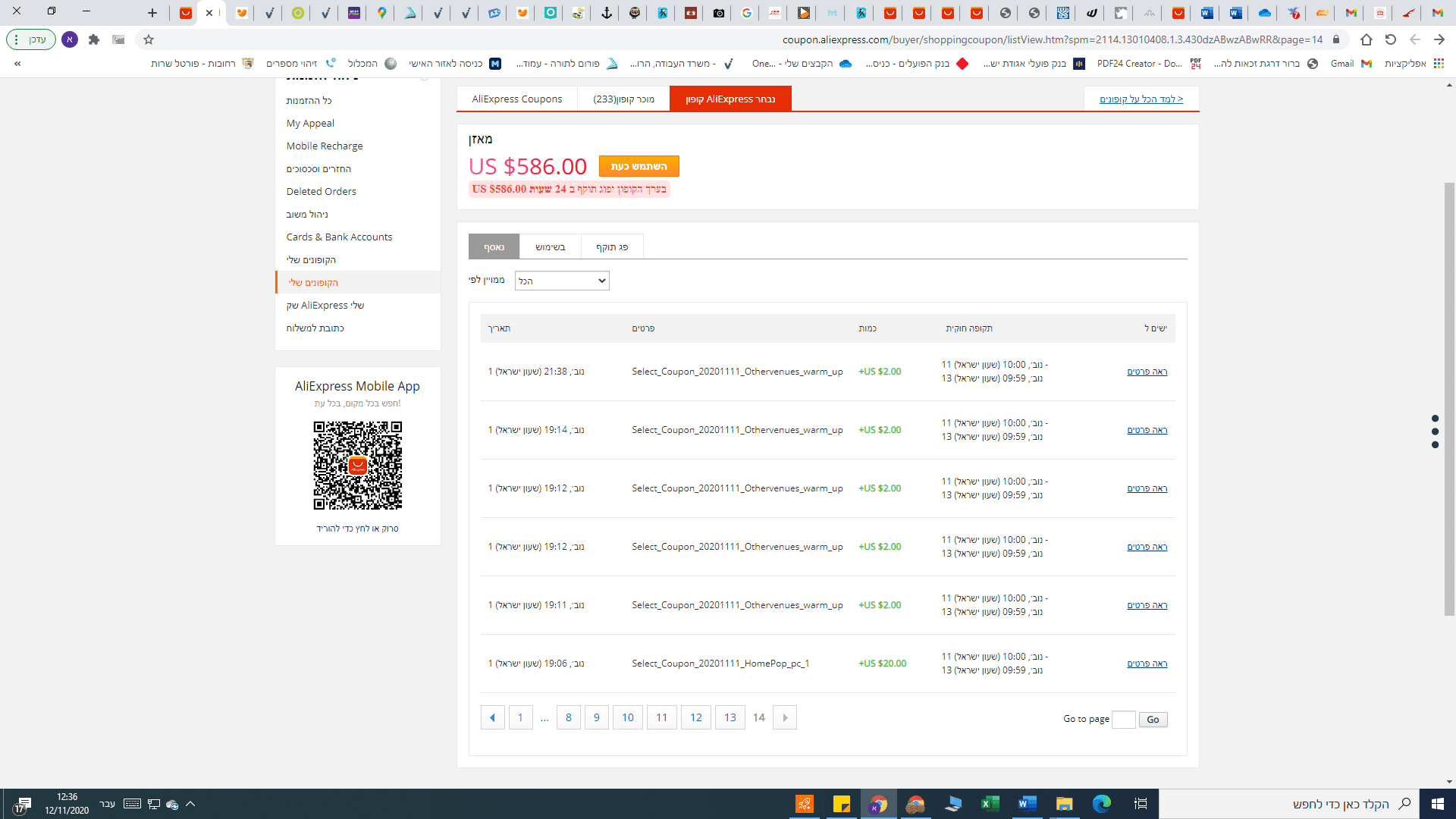Click the Go to page input field
The height and width of the screenshot is (819, 1456).
click(x=1123, y=720)
